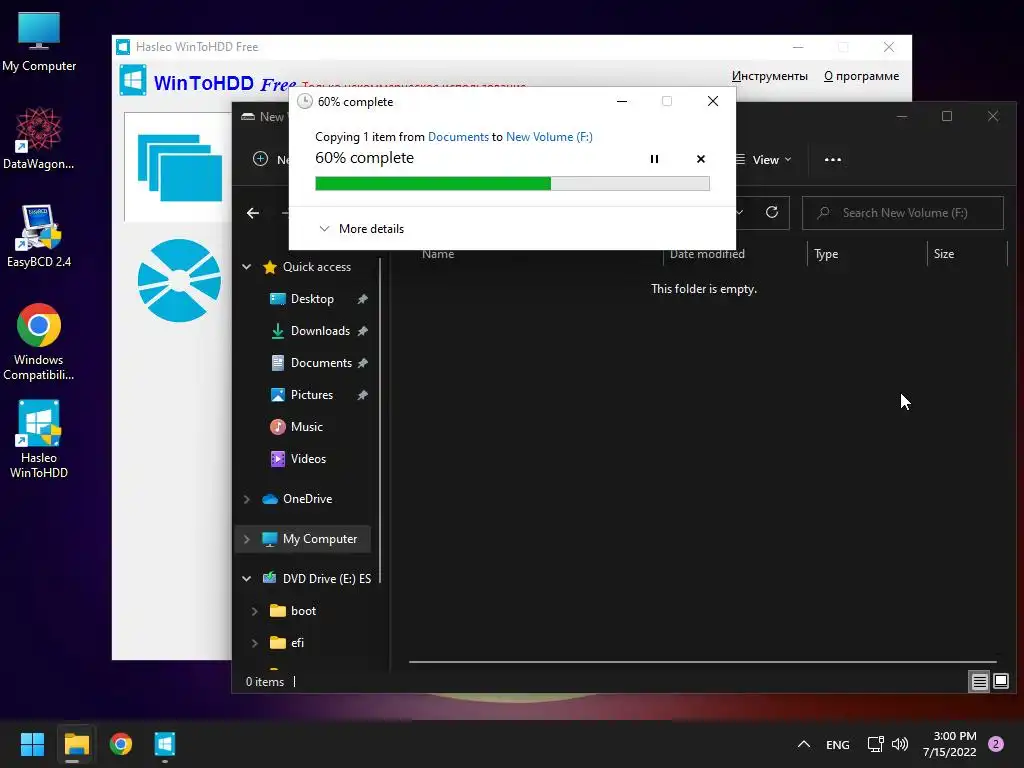Launch Hasleo WinToHDD desktop shortcut

pyautogui.click(x=39, y=439)
